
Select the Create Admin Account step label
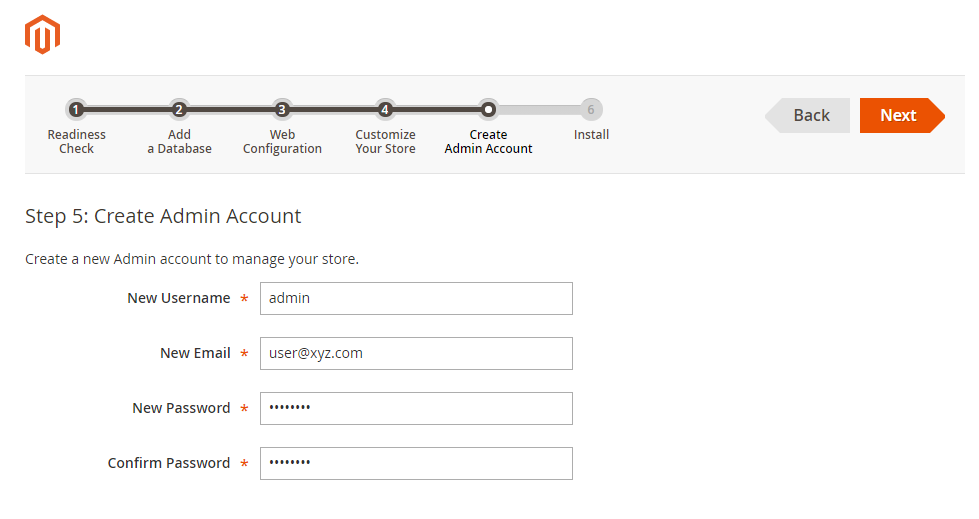click(x=488, y=142)
